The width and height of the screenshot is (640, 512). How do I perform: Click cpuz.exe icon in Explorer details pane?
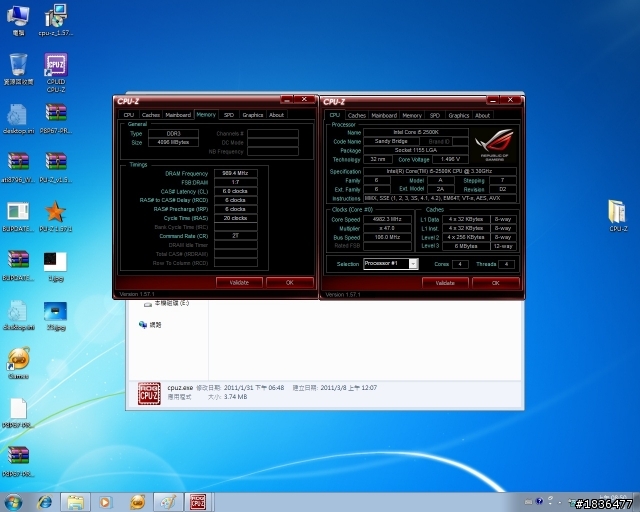pyautogui.click(x=149, y=393)
